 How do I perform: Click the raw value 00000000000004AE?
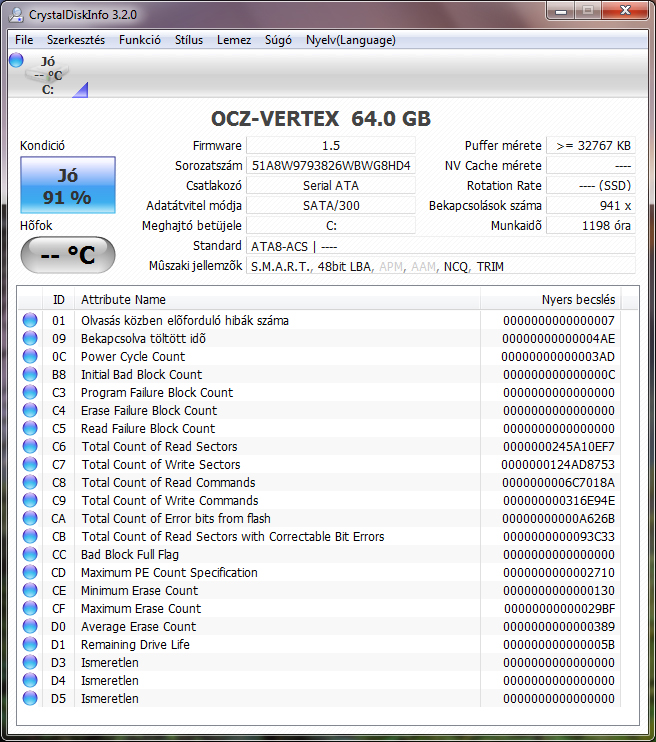(x=559, y=338)
